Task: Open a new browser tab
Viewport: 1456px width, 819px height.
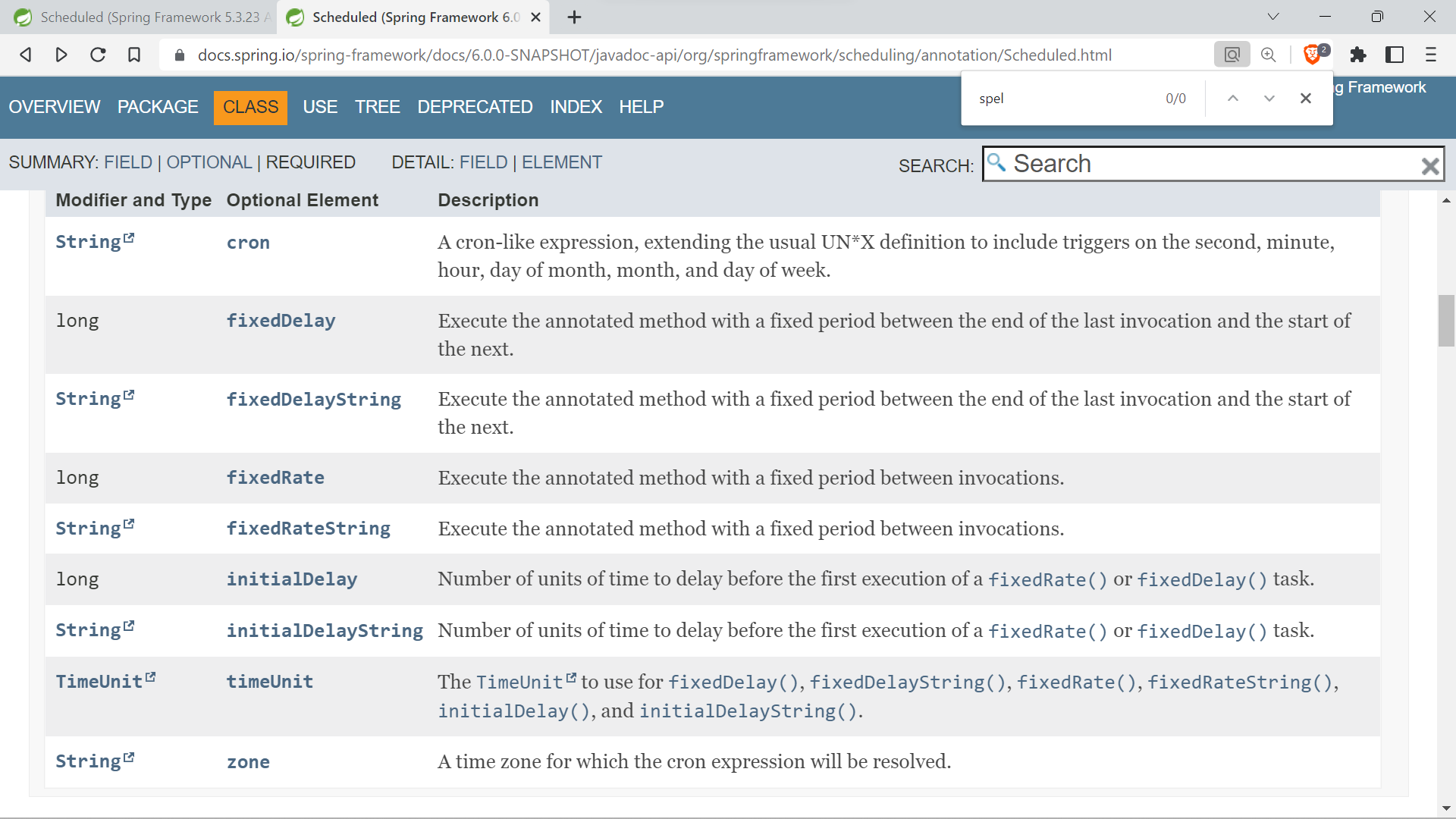Action: coord(574,17)
